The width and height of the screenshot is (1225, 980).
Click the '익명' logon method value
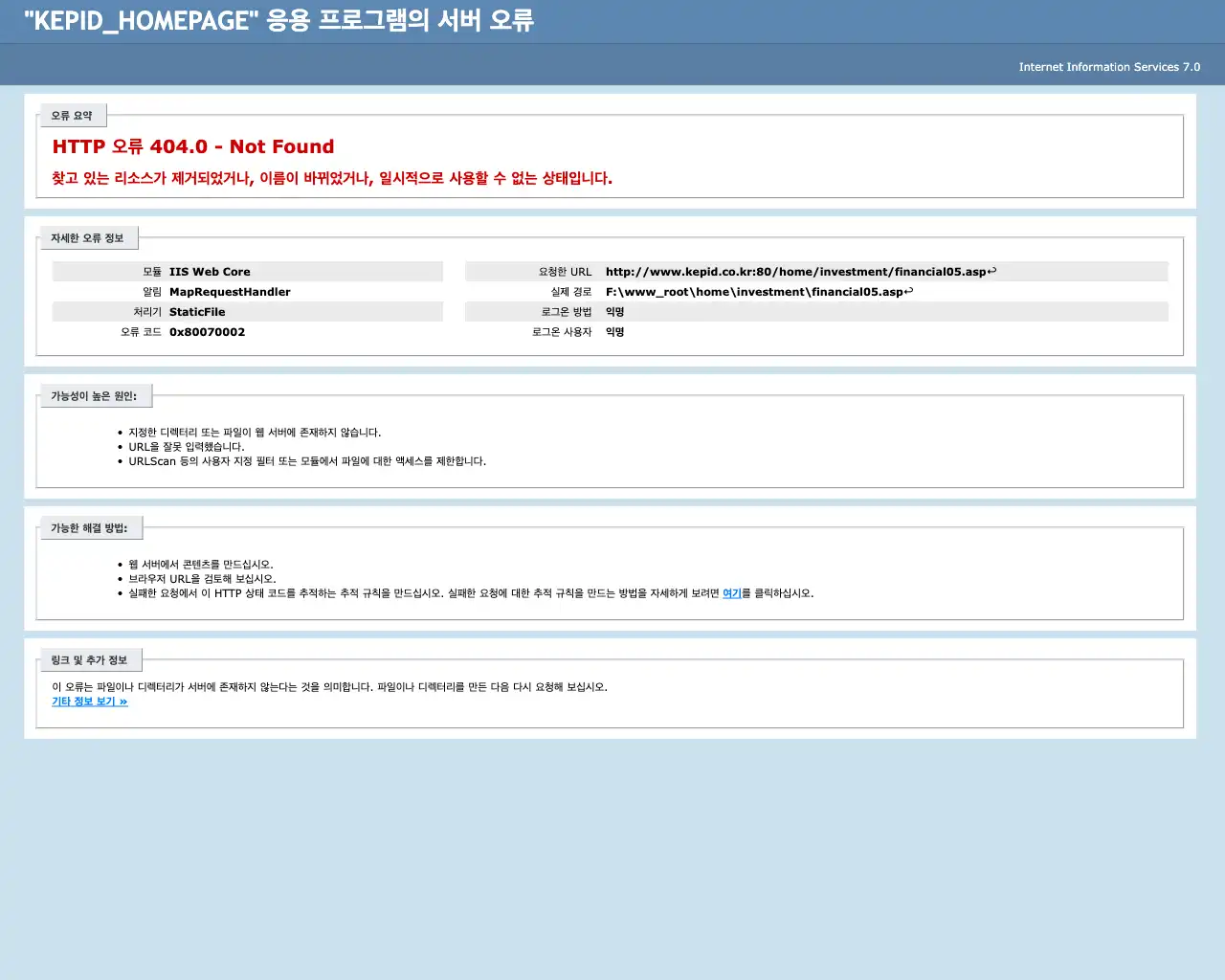(x=613, y=311)
